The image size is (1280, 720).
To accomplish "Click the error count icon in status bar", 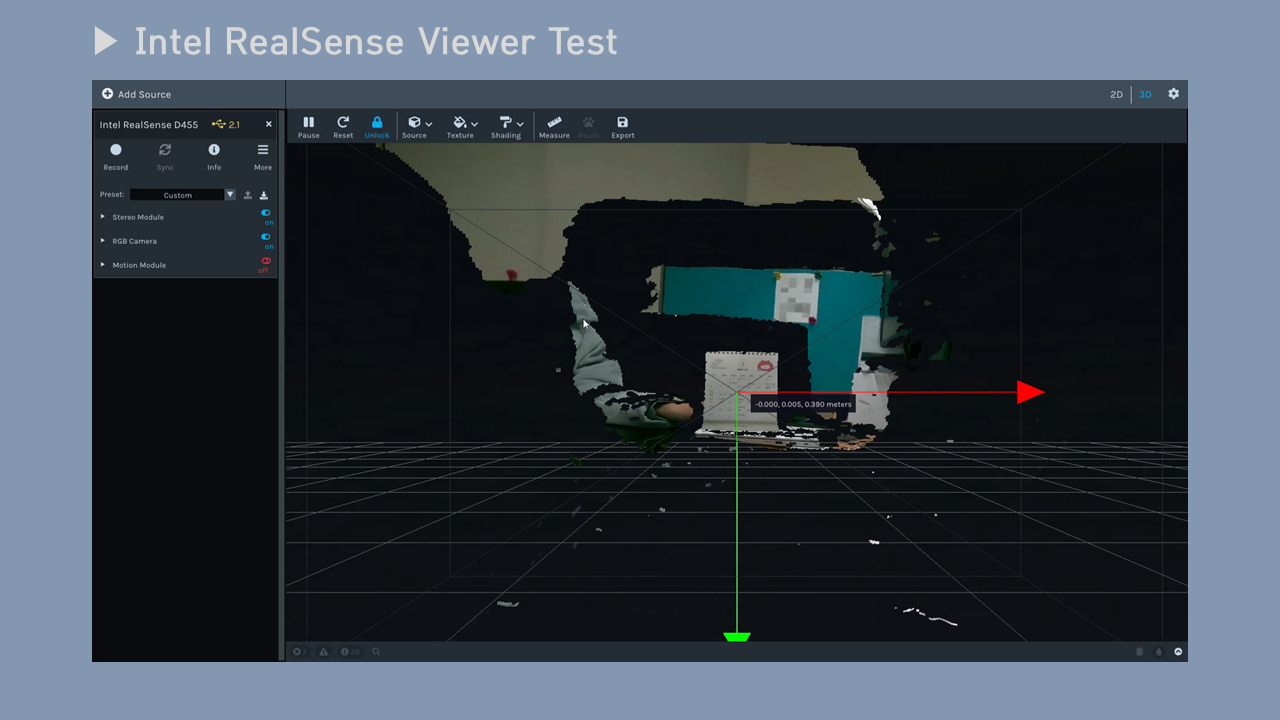I will [x=299, y=652].
